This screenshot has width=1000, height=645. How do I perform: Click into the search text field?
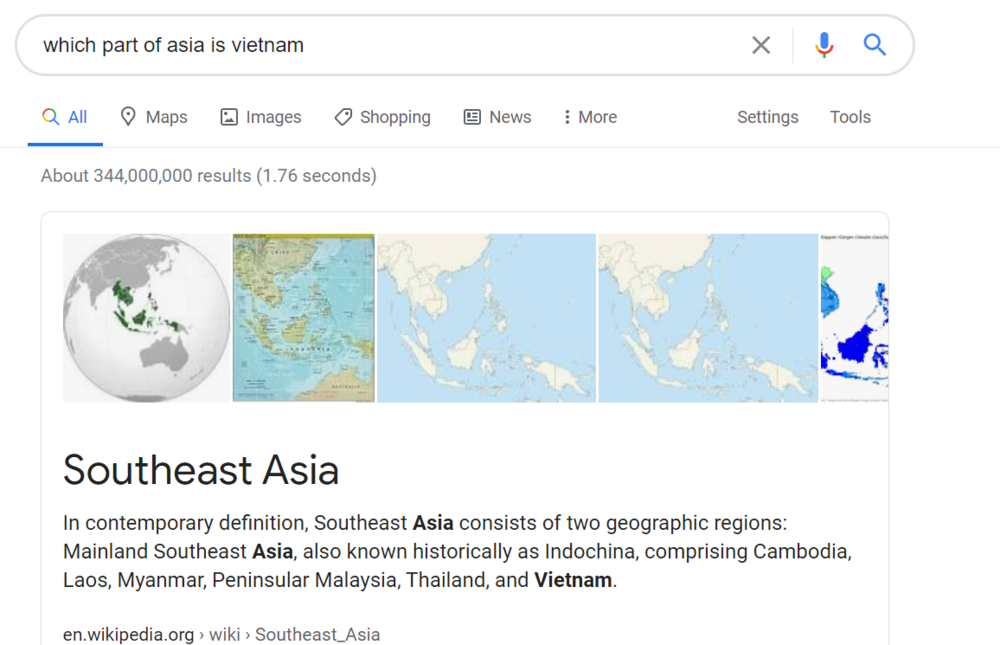pyautogui.click(x=389, y=45)
